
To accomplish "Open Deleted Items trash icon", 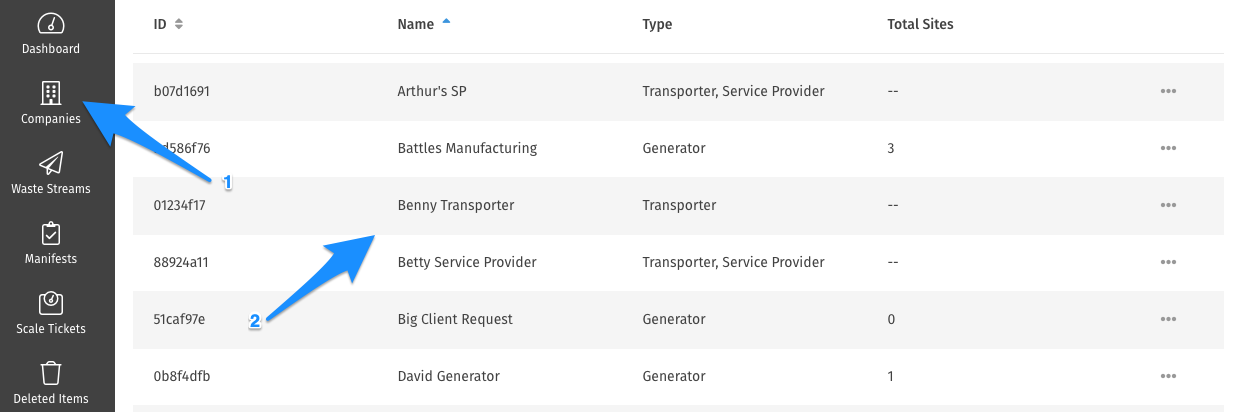I will [51, 373].
